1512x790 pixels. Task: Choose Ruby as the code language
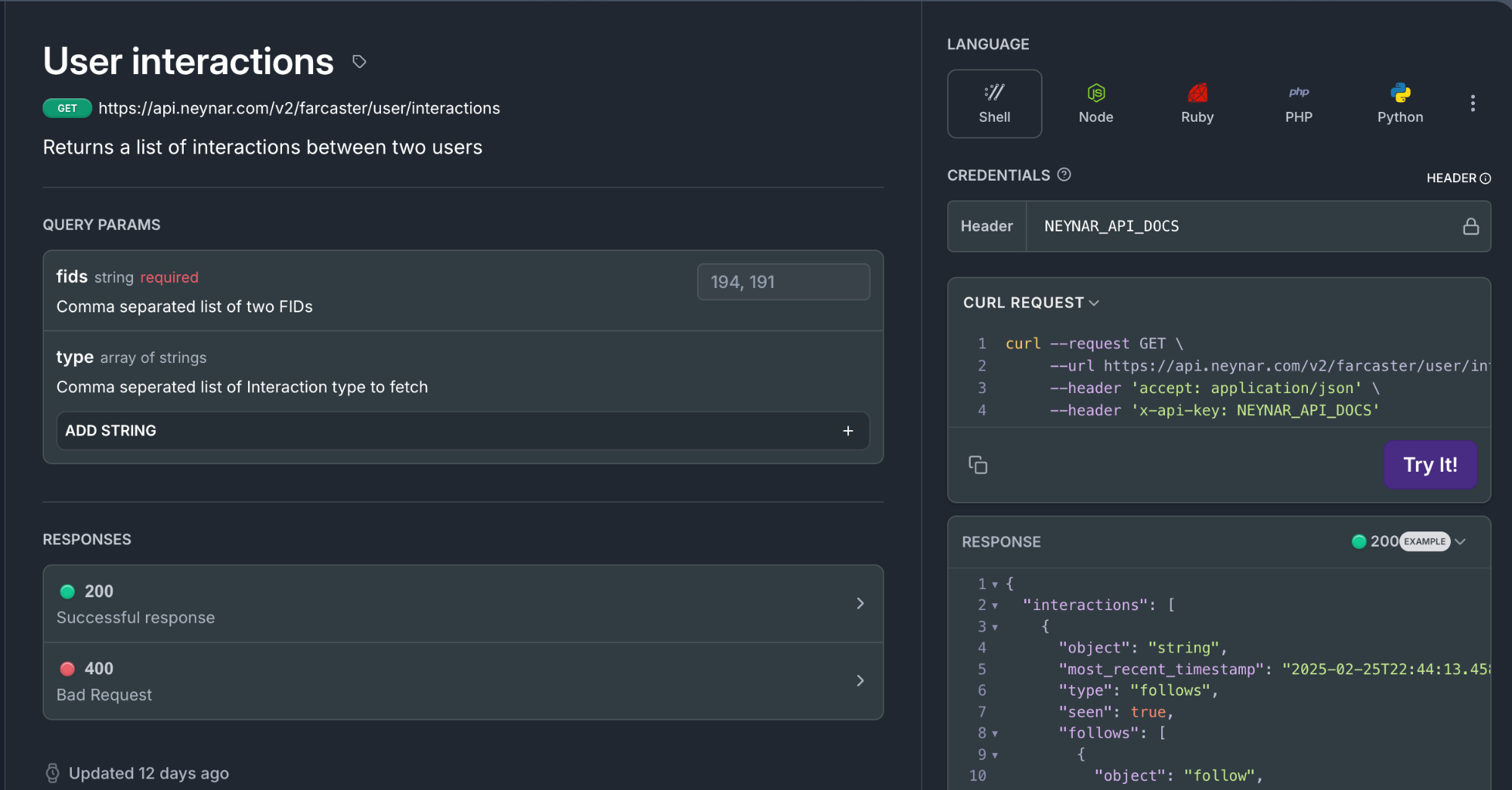point(1197,104)
